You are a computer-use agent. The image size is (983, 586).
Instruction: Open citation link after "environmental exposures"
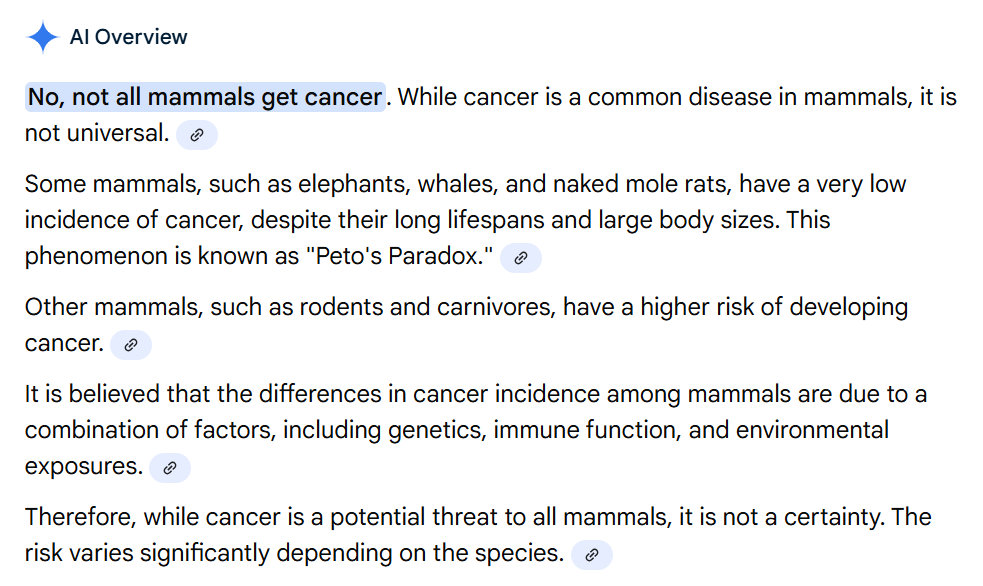tap(170, 467)
